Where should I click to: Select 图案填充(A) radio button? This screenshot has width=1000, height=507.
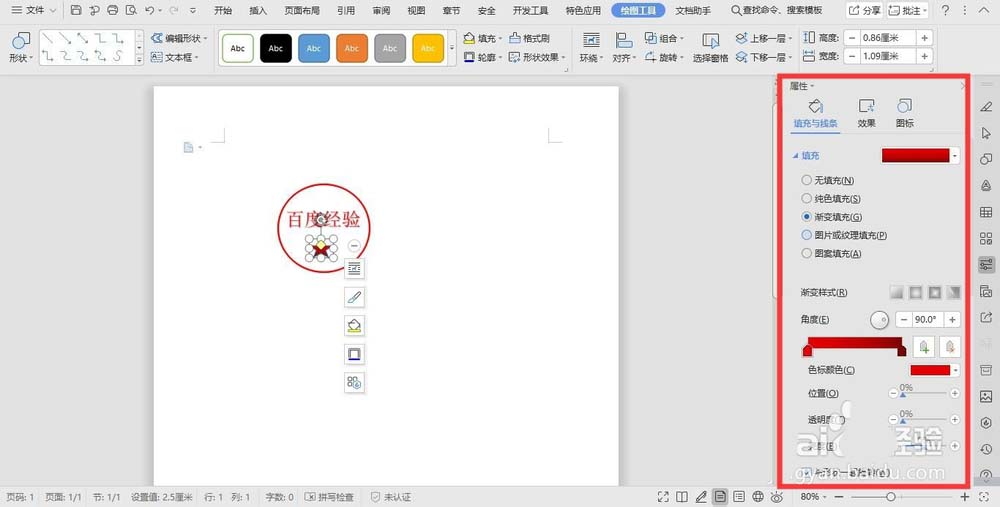807,253
